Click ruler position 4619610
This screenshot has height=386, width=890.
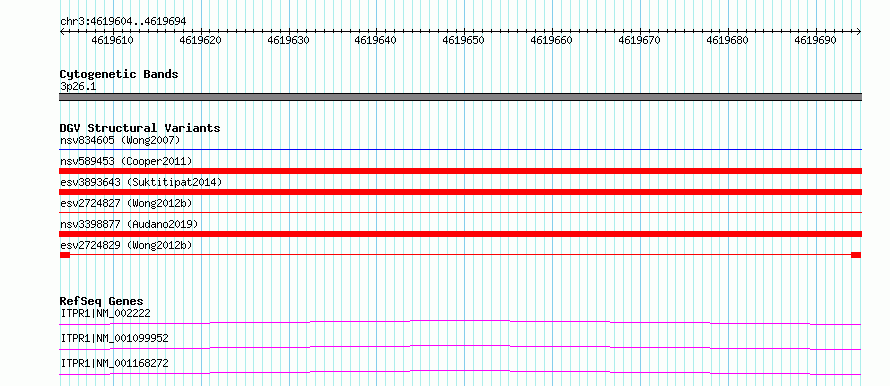[112, 40]
